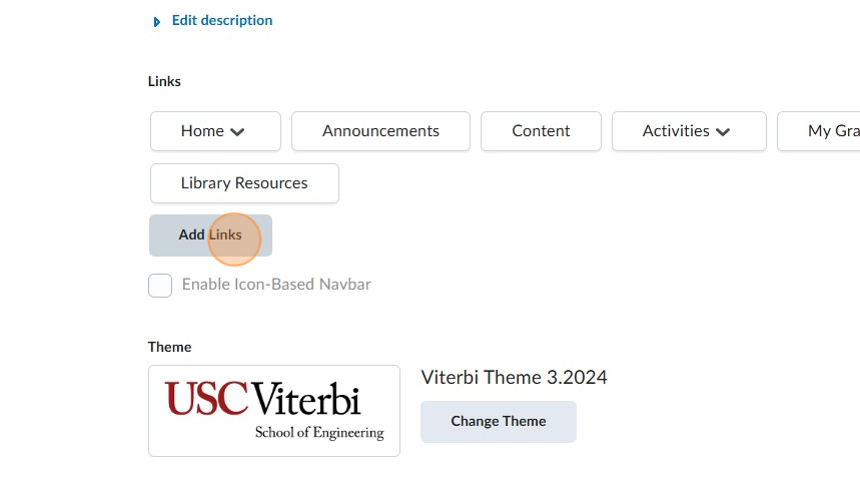Select the Announcements navbar link

click(380, 131)
